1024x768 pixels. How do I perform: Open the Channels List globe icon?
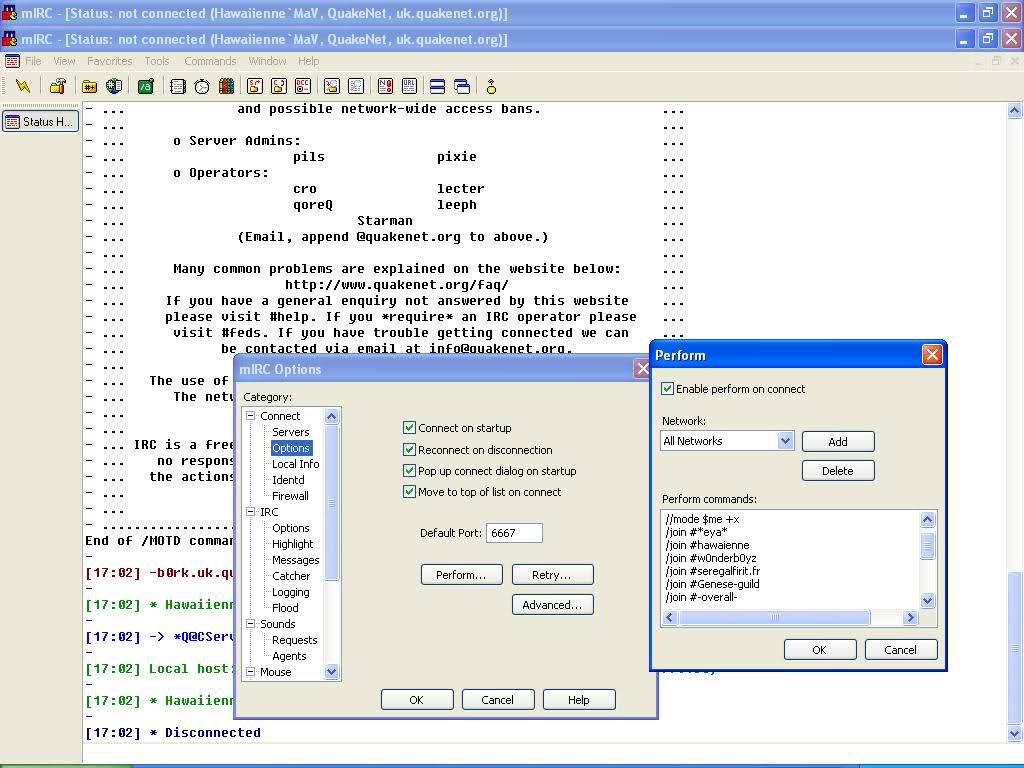coord(114,86)
